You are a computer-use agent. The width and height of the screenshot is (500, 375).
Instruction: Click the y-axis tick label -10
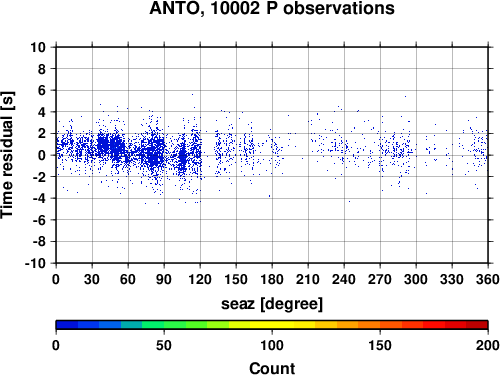[x=35, y=263]
